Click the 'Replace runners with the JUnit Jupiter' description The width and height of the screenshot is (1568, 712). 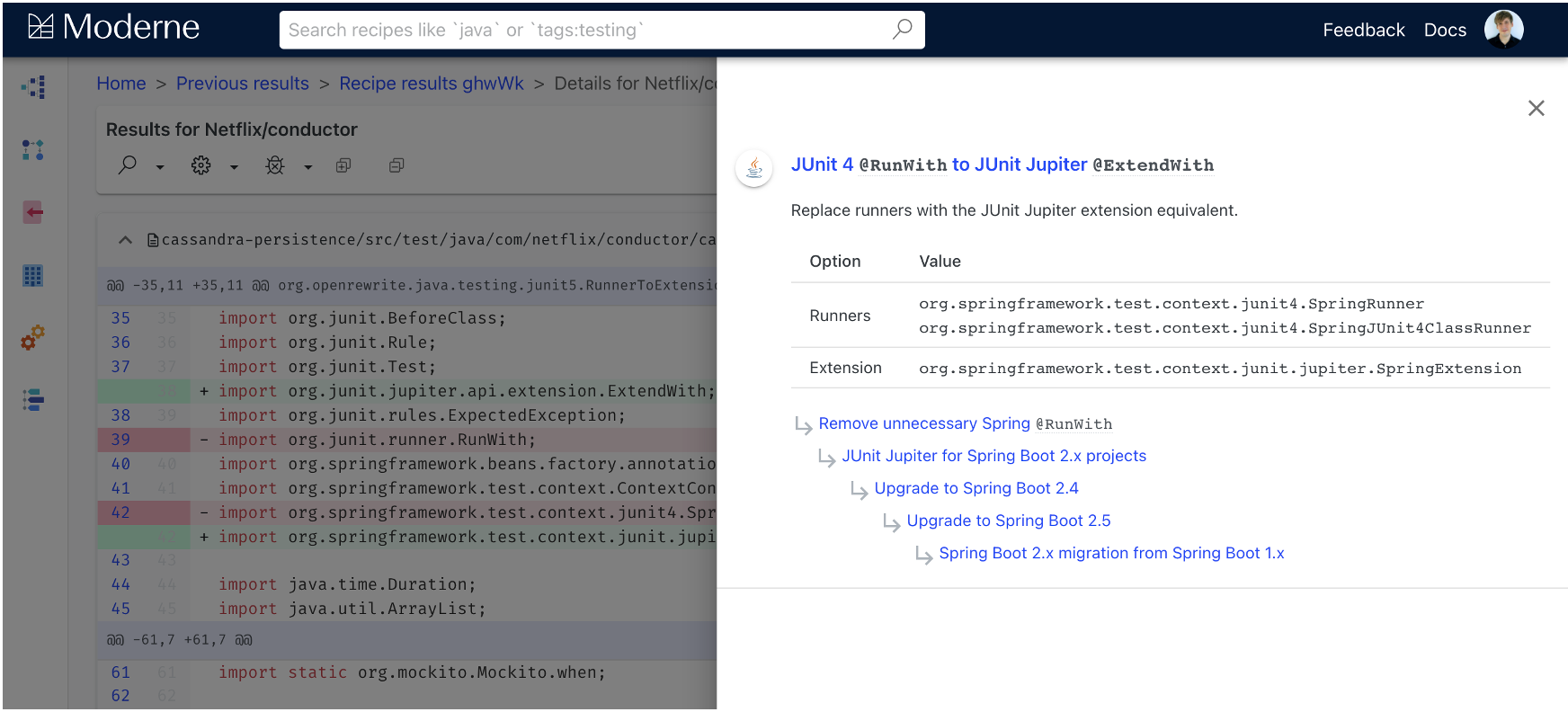click(x=1014, y=210)
